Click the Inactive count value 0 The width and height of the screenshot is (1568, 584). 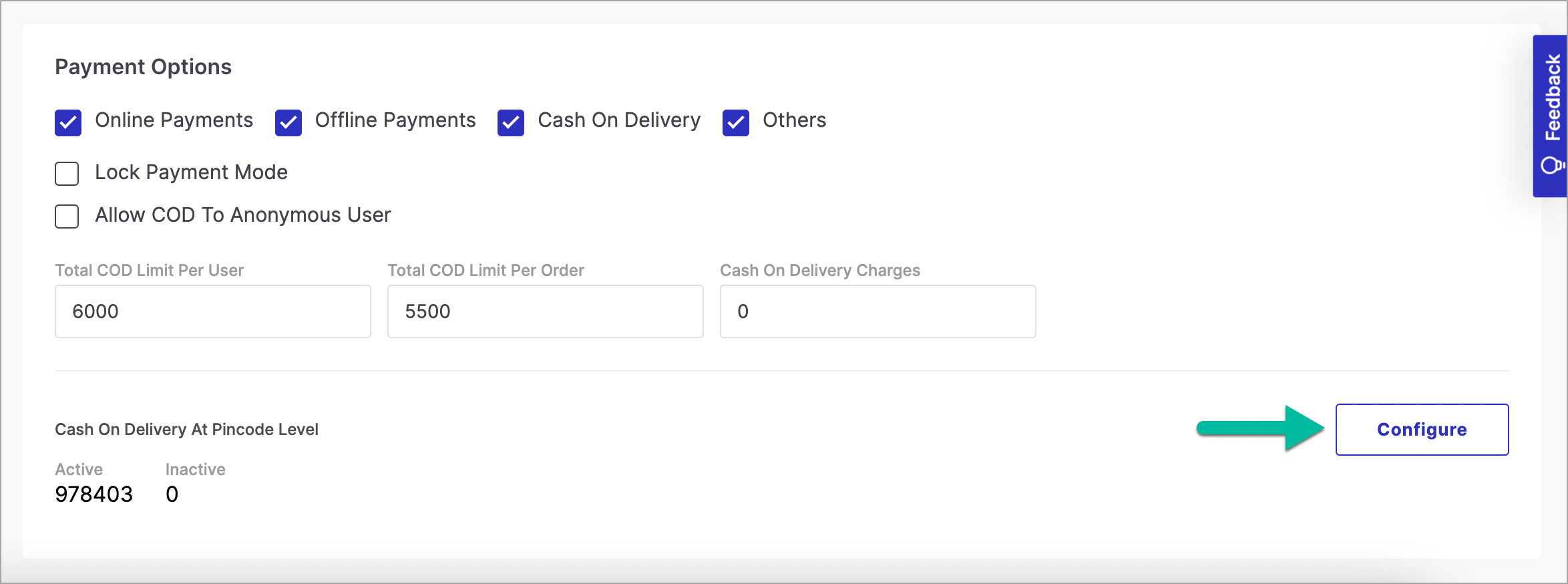click(x=172, y=494)
